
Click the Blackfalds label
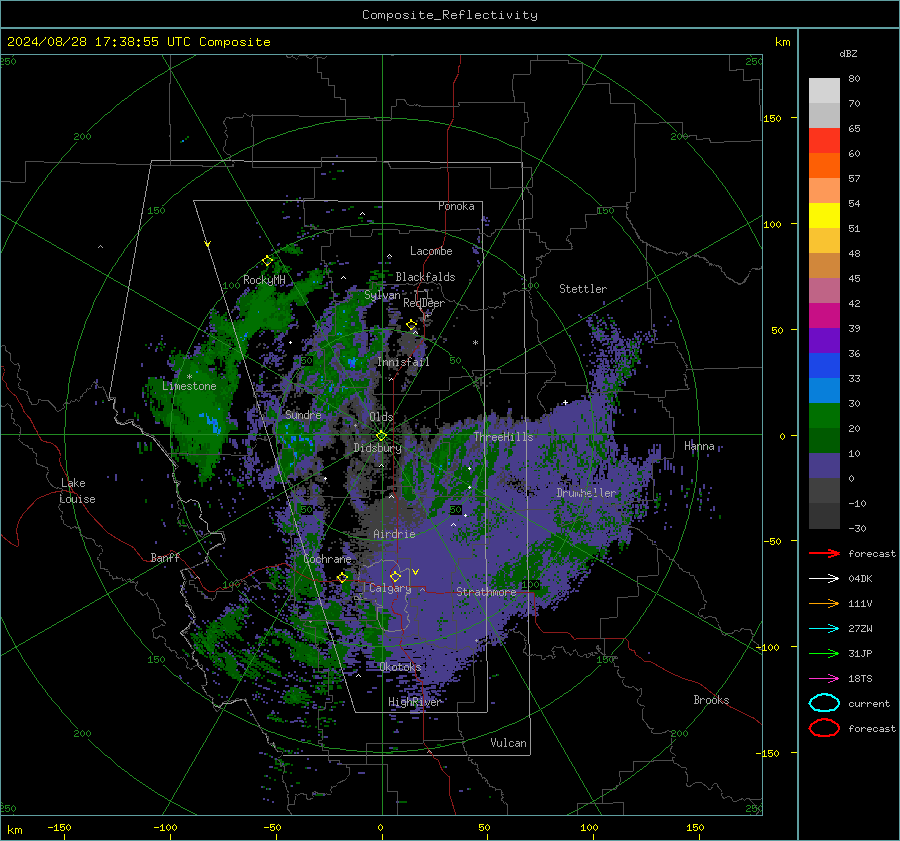(x=425, y=277)
